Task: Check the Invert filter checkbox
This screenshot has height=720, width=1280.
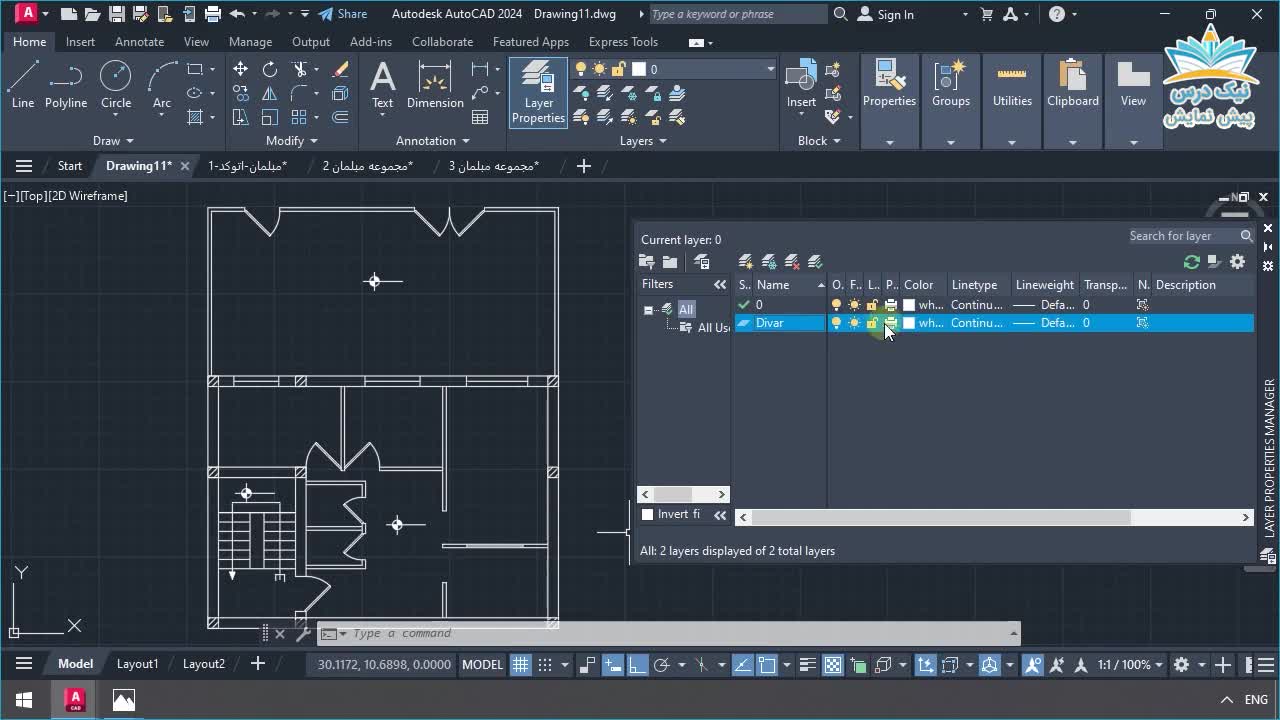Action: pyautogui.click(x=647, y=514)
